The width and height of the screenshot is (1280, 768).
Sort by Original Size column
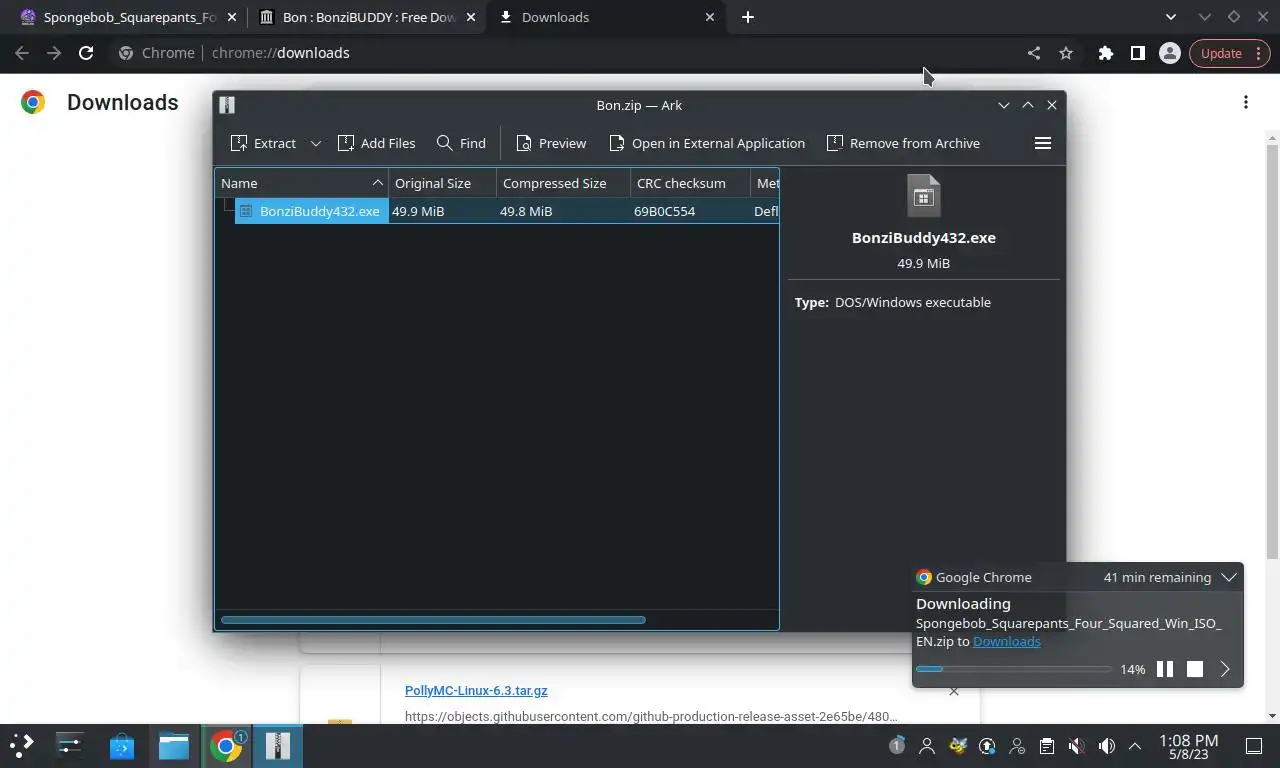point(443,183)
